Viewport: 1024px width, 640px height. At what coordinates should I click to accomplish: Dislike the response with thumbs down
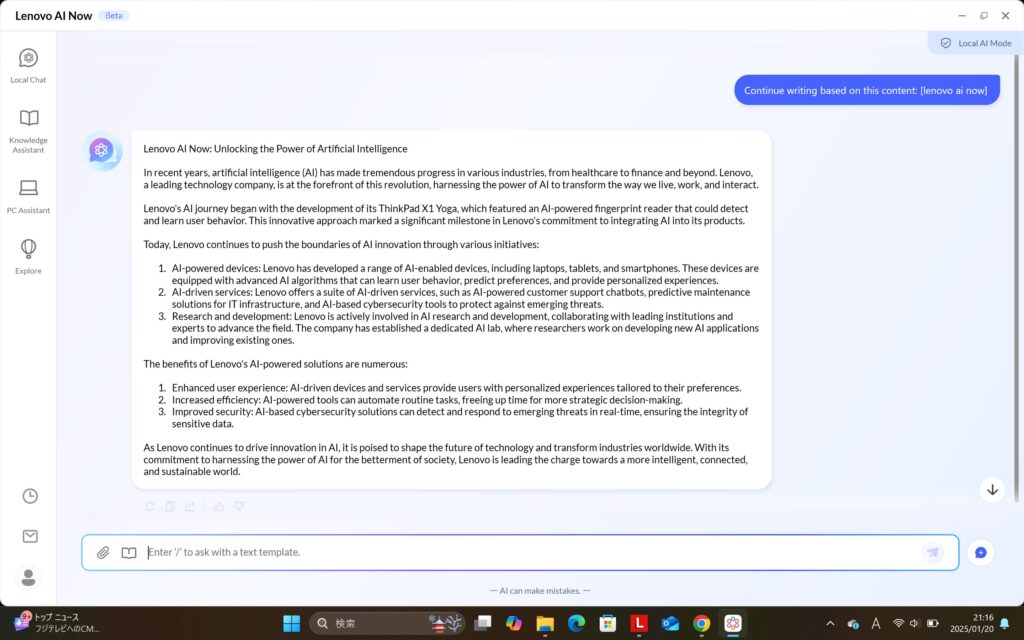(239, 507)
